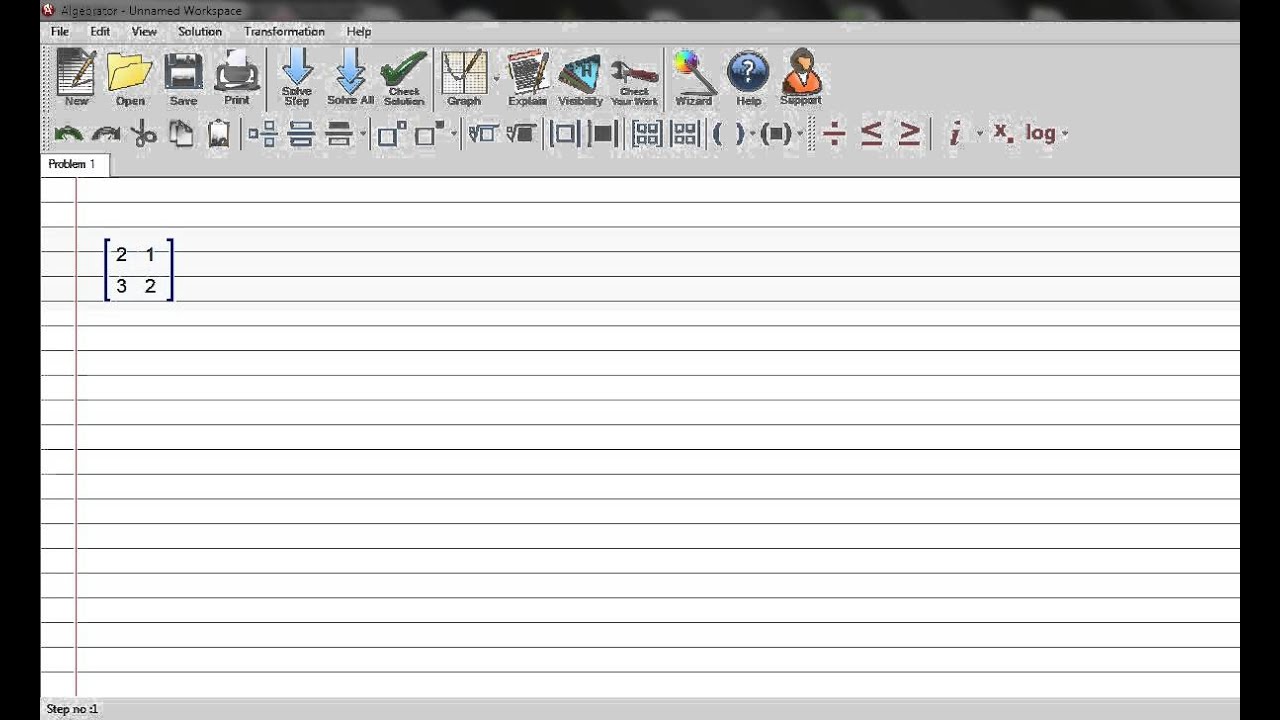Insert a fraction template
Screen dimensions: 1280x720
tap(263, 133)
